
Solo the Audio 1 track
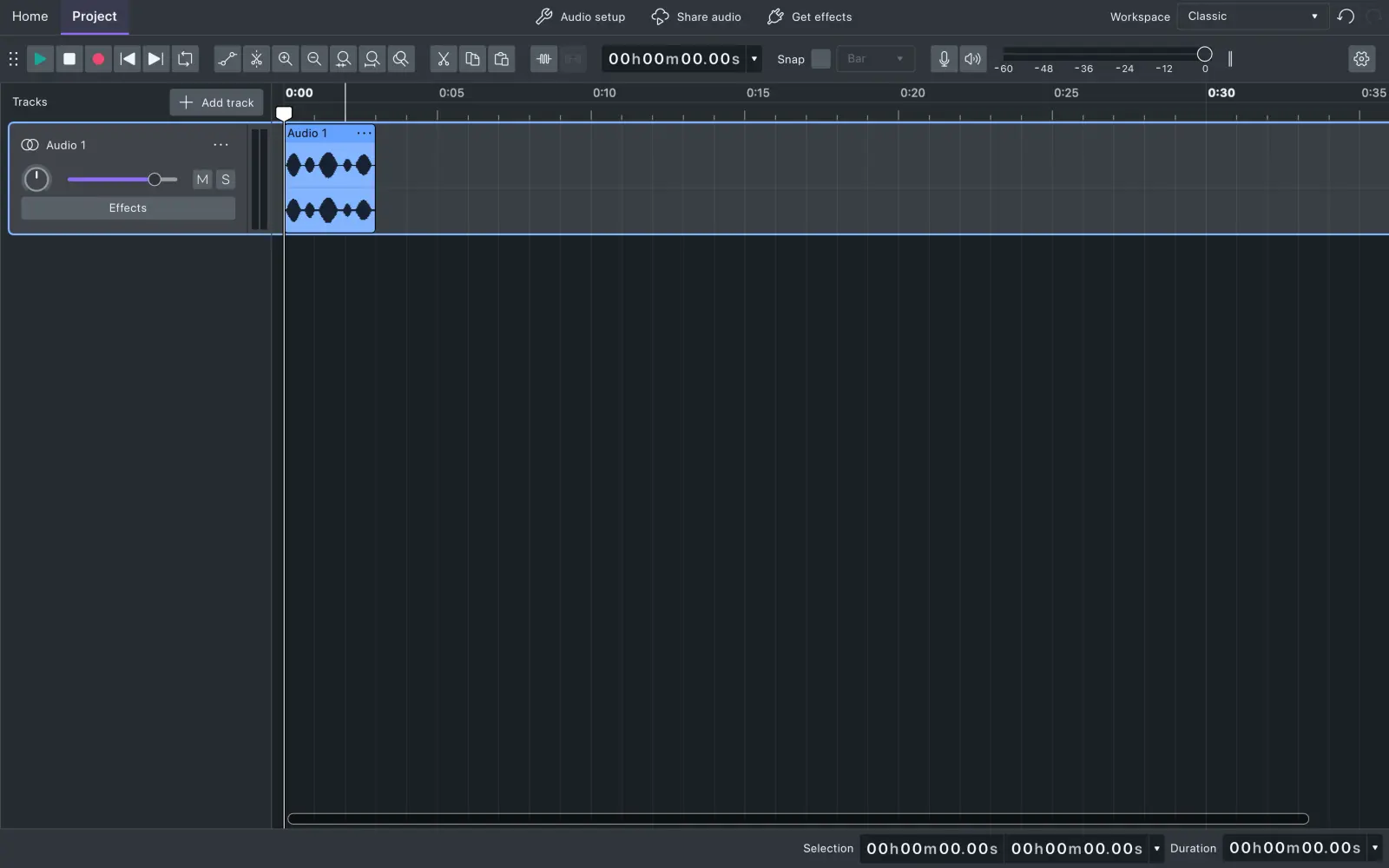(x=226, y=180)
